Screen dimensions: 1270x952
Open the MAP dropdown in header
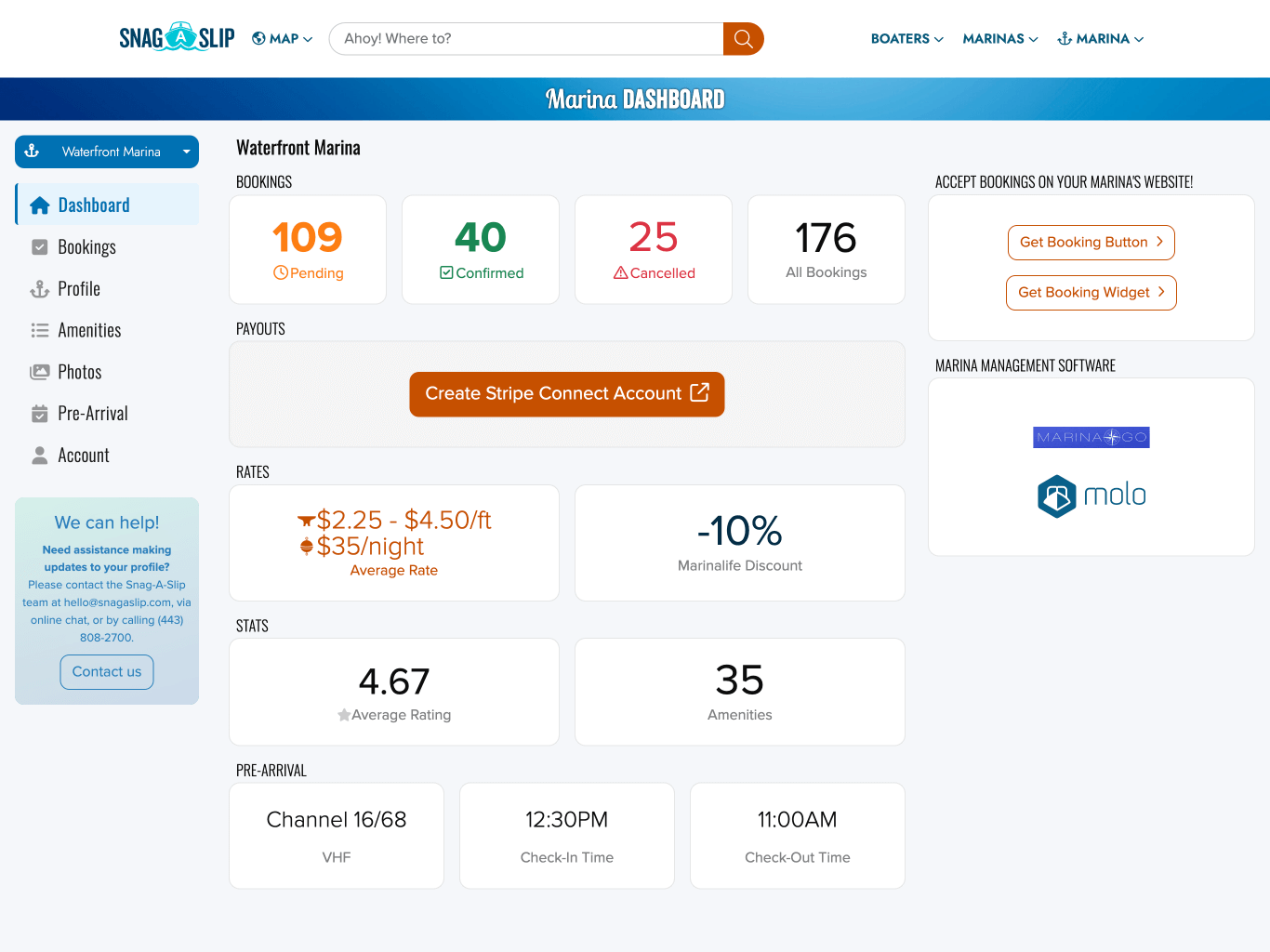[x=283, y=39]
